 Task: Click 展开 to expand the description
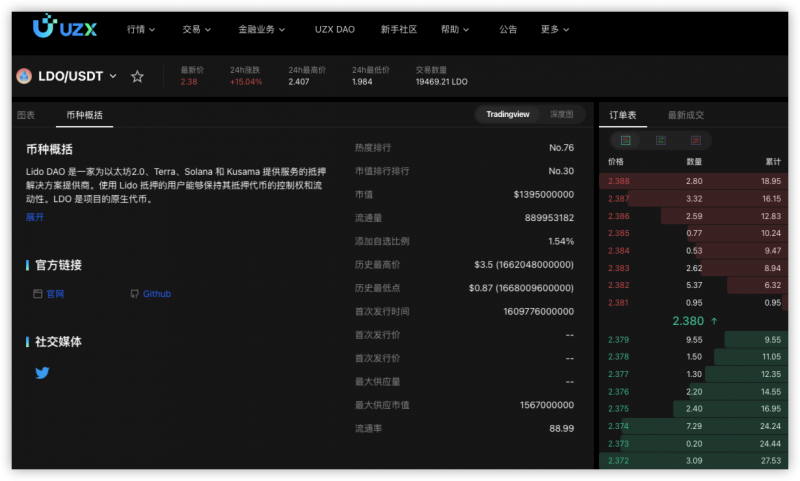[x=35, y=217]
